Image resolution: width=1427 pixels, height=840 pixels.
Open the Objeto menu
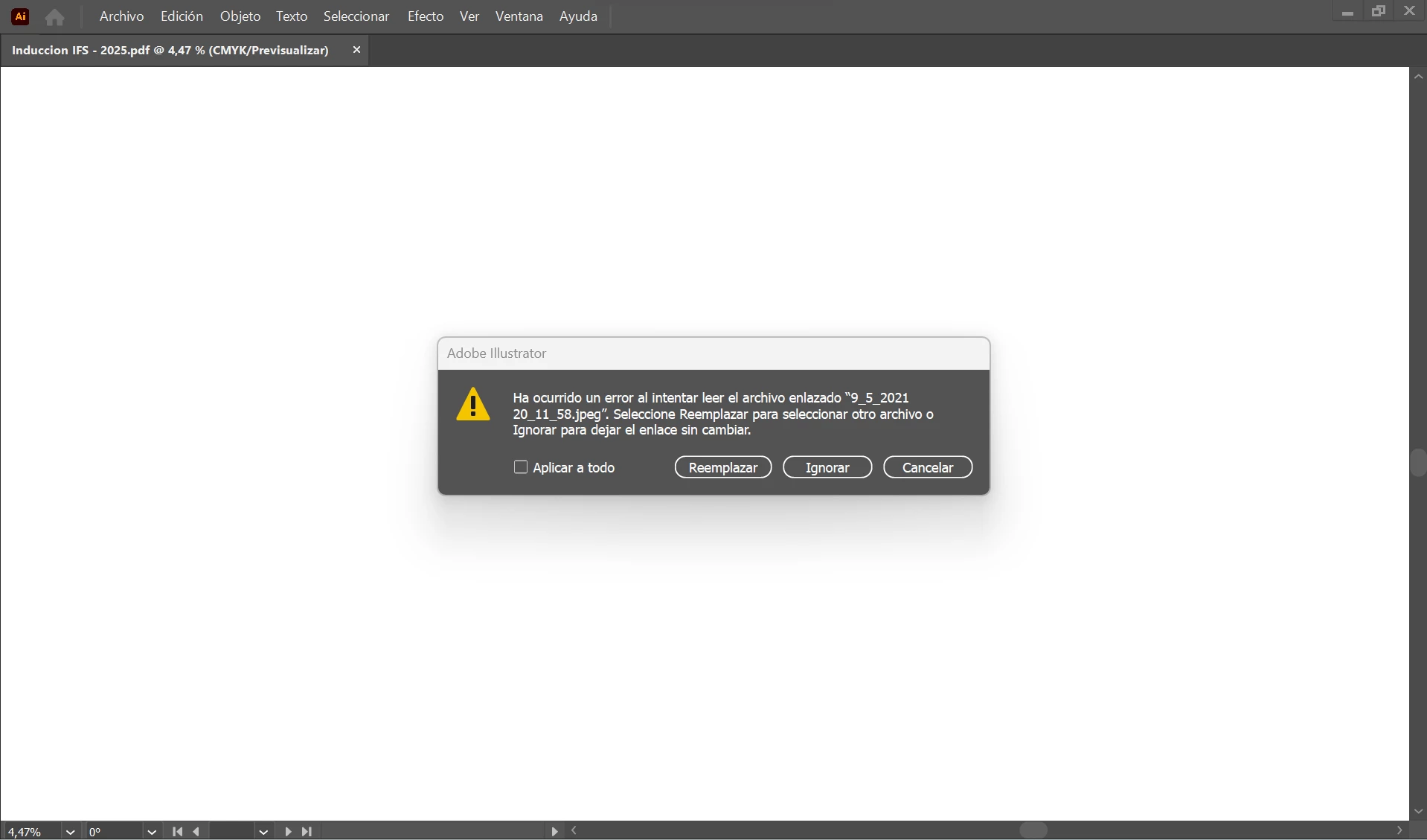pyautogui.click(x=240, y=16)
